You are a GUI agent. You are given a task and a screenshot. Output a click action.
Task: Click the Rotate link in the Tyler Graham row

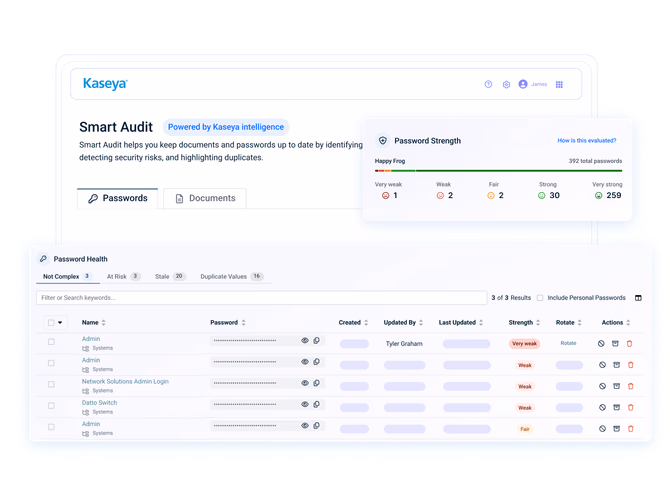pyautogui.click(x=568, y=343)
